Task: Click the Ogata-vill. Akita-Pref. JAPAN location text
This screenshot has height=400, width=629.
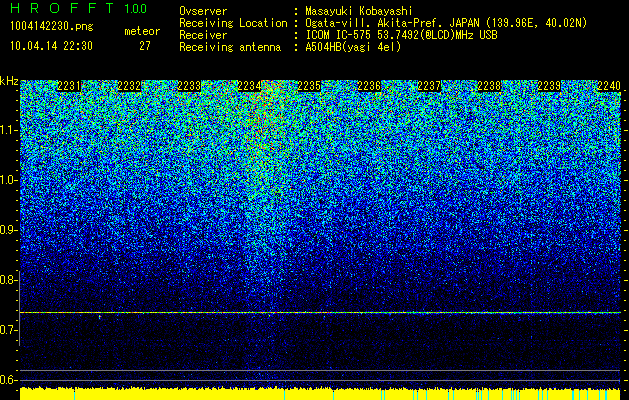Action: tap(446, 23)
